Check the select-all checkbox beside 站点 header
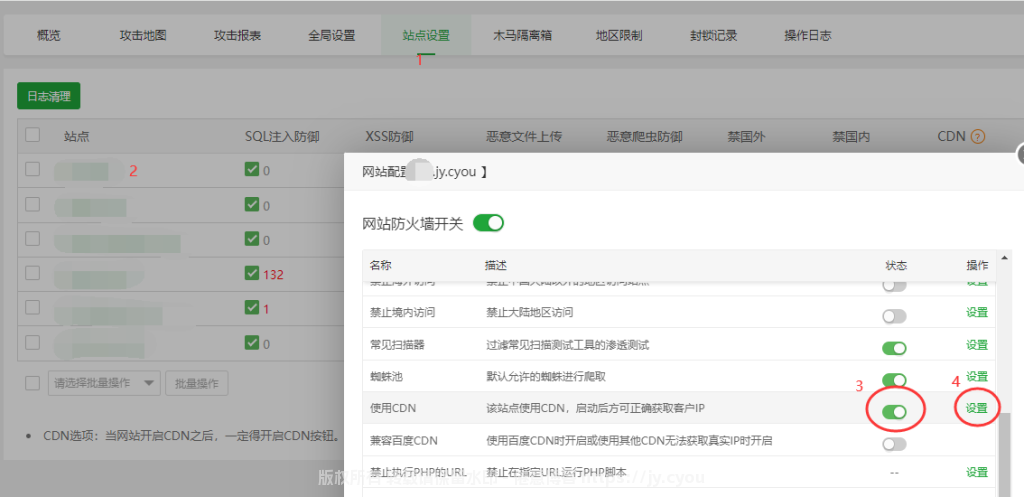This screenshot has width=1024, height=497. coord(33,136)
